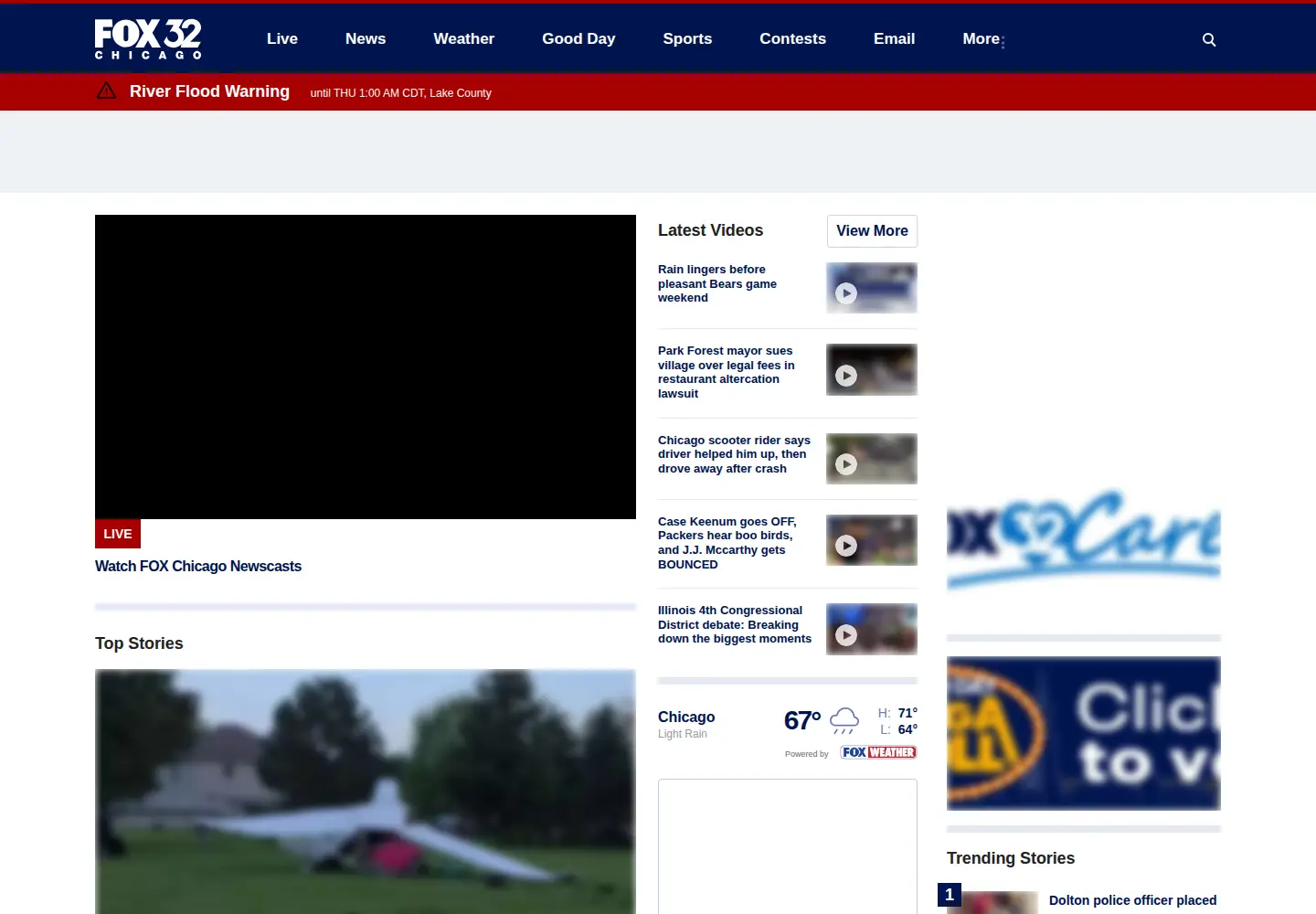1316x914 pixels.
Task: Click the Trending Stories heading
Action: (x=1011, y=858)
